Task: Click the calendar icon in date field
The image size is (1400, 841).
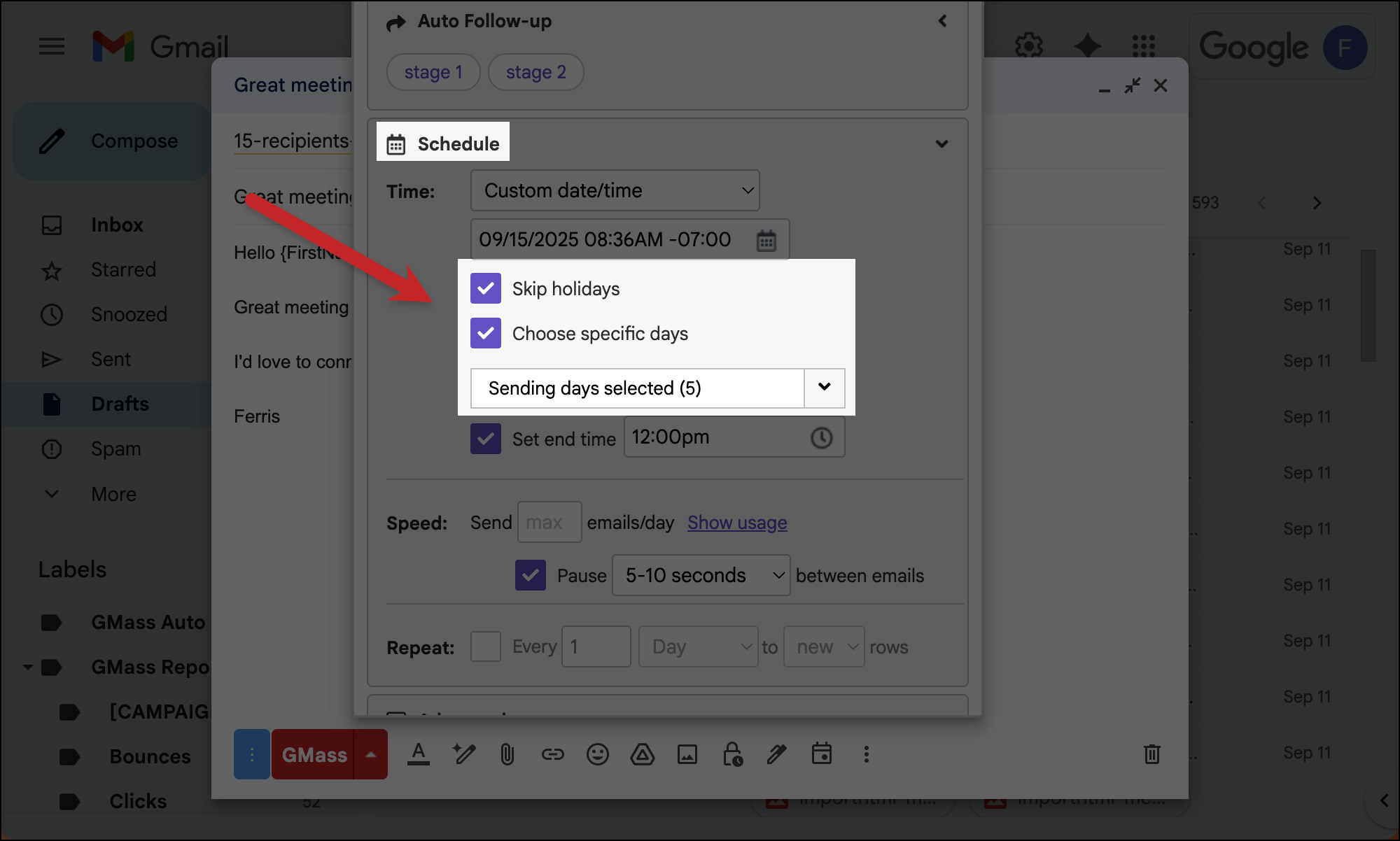Action: pos(766,241)
